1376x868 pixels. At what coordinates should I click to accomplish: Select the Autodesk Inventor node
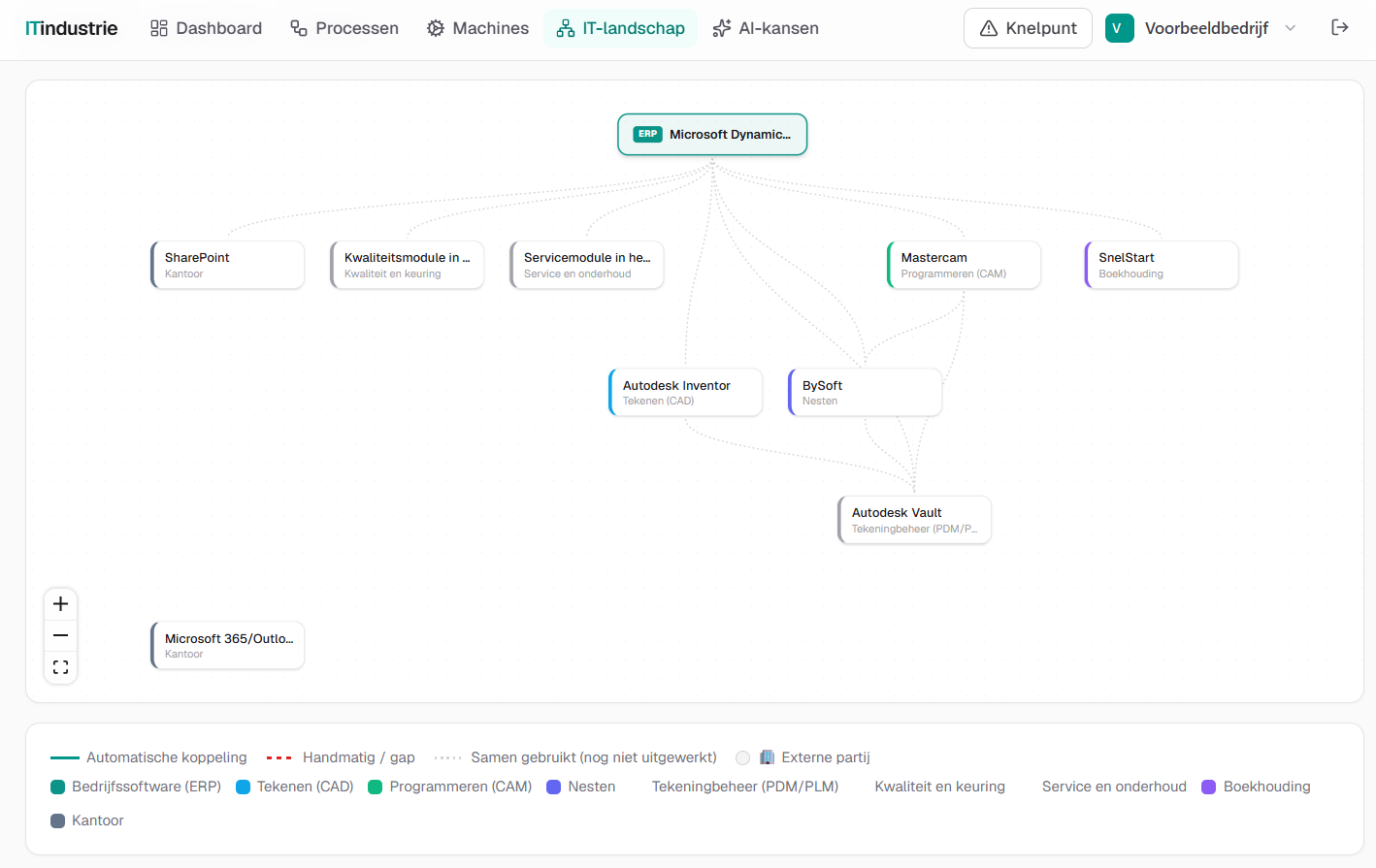click(x=686, y=392)
